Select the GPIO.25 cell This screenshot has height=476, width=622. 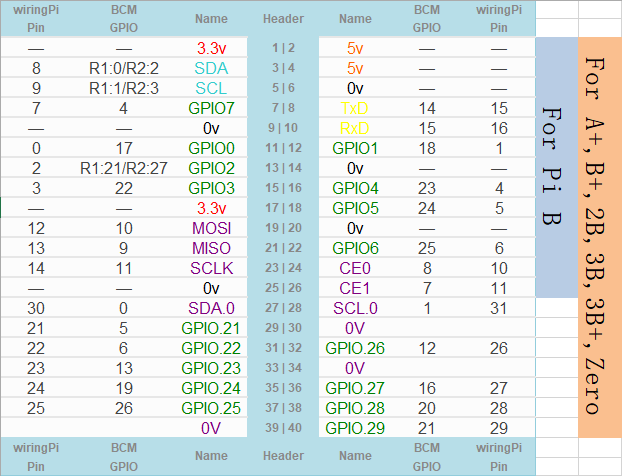pyautogui.click(x=211, y=408)
